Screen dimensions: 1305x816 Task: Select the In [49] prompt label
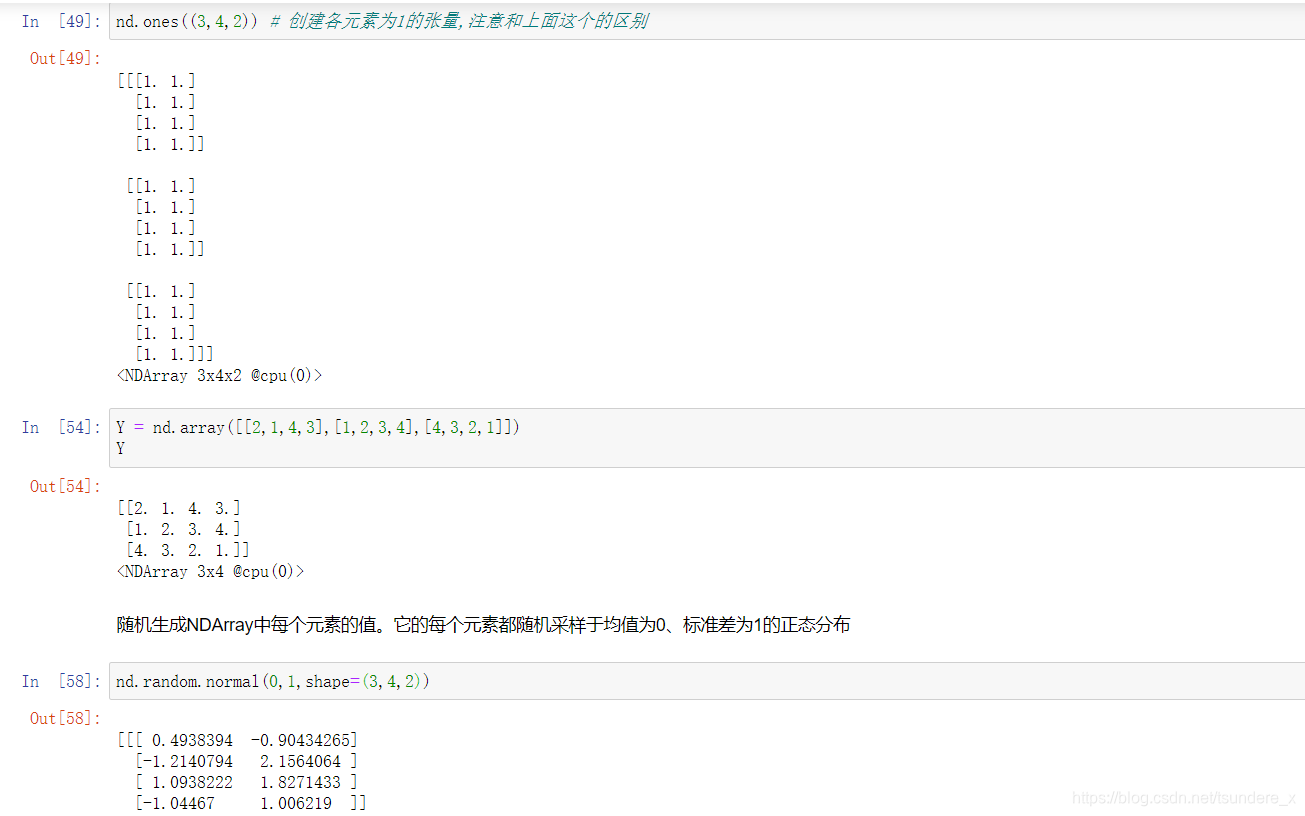(x=61, y=21)
